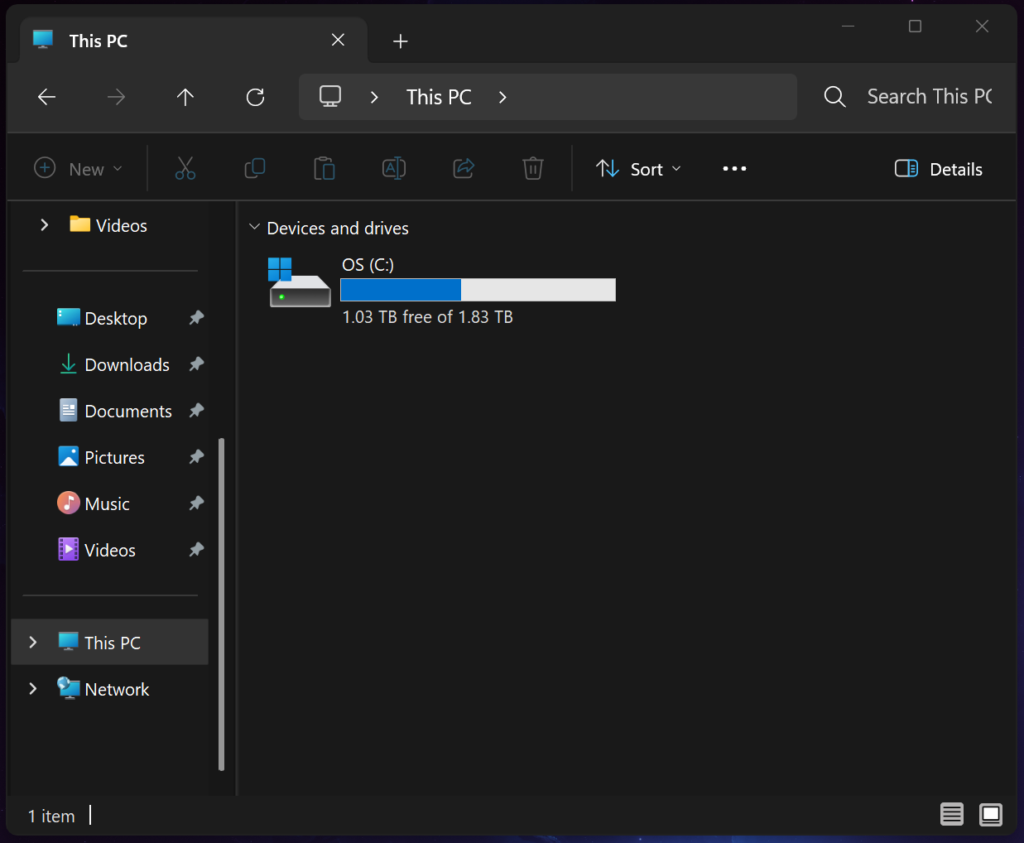Open chevron after This PC in address bar
The width and height of the screenshot is (1024, 843).
pyautogui.click(x=502, y=97)
